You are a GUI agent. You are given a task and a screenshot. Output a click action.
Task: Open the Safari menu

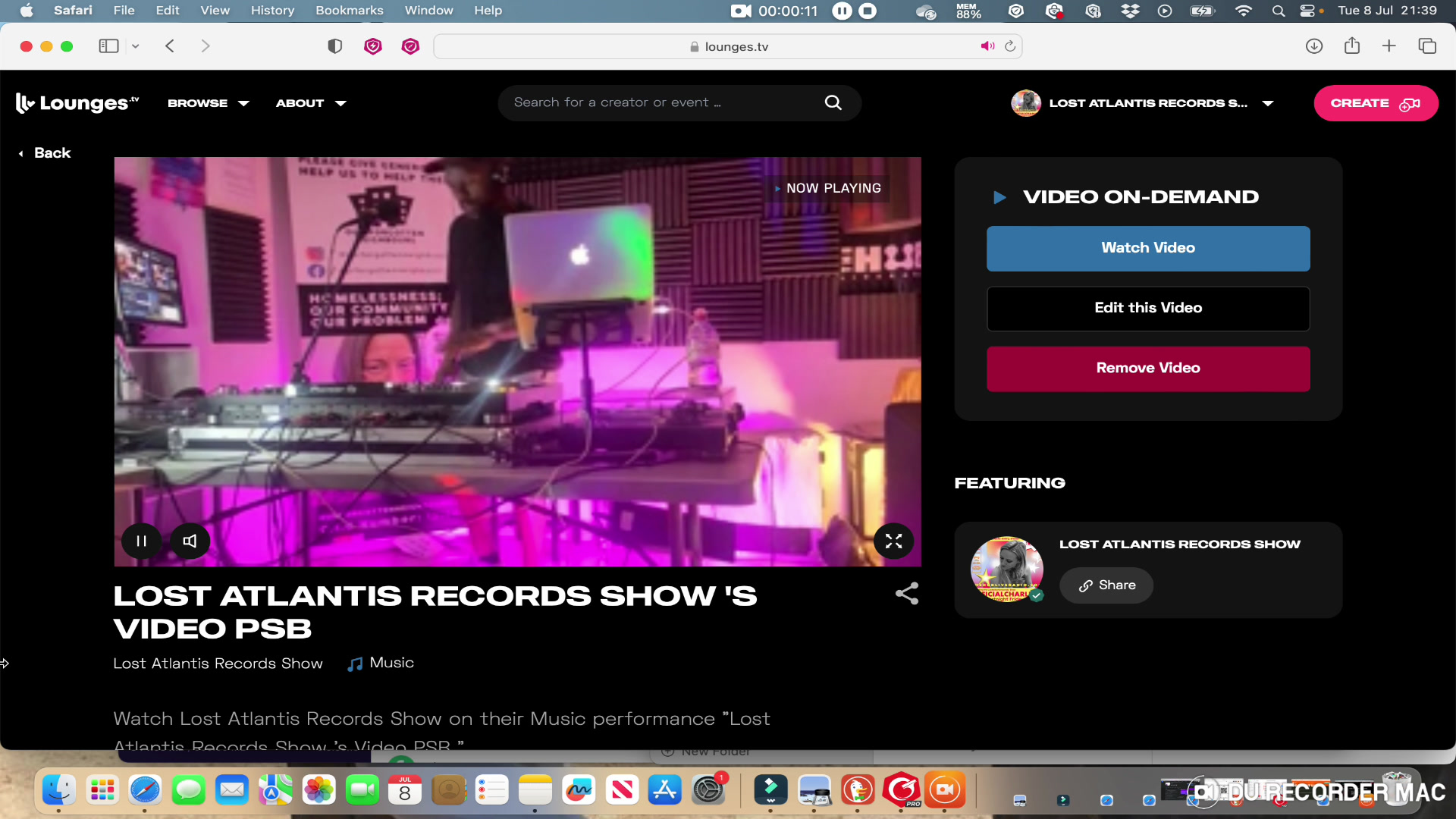click(73, 11)
